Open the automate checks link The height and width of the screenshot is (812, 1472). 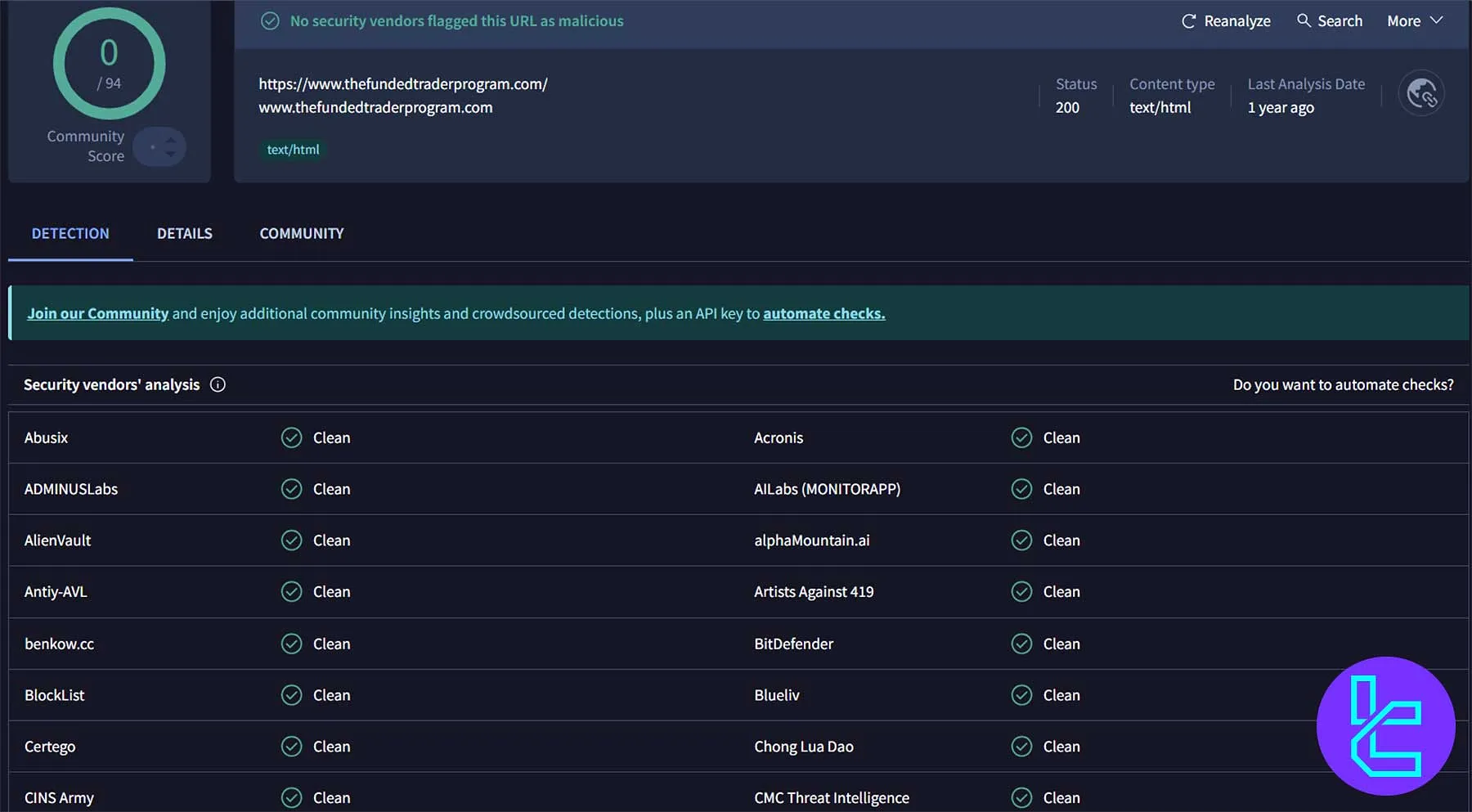[823, 313]
